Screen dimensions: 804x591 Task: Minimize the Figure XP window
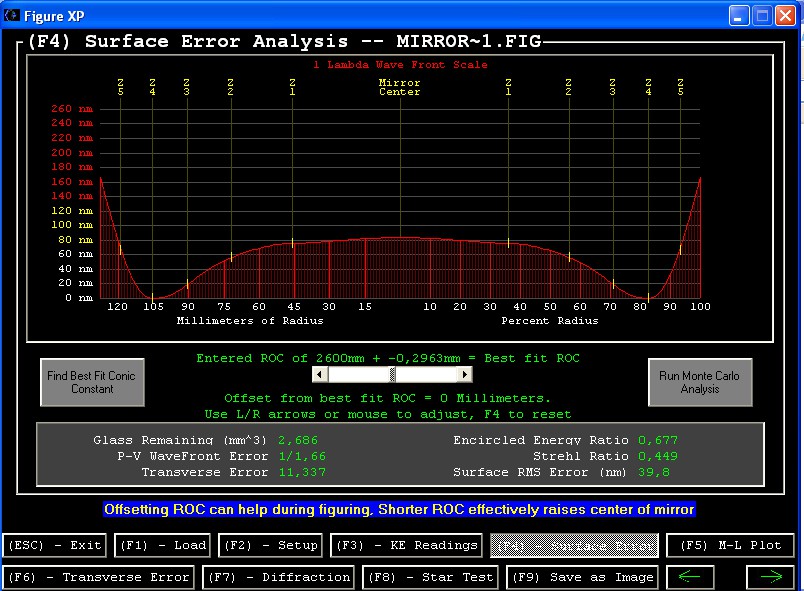[x=738, y=16]
